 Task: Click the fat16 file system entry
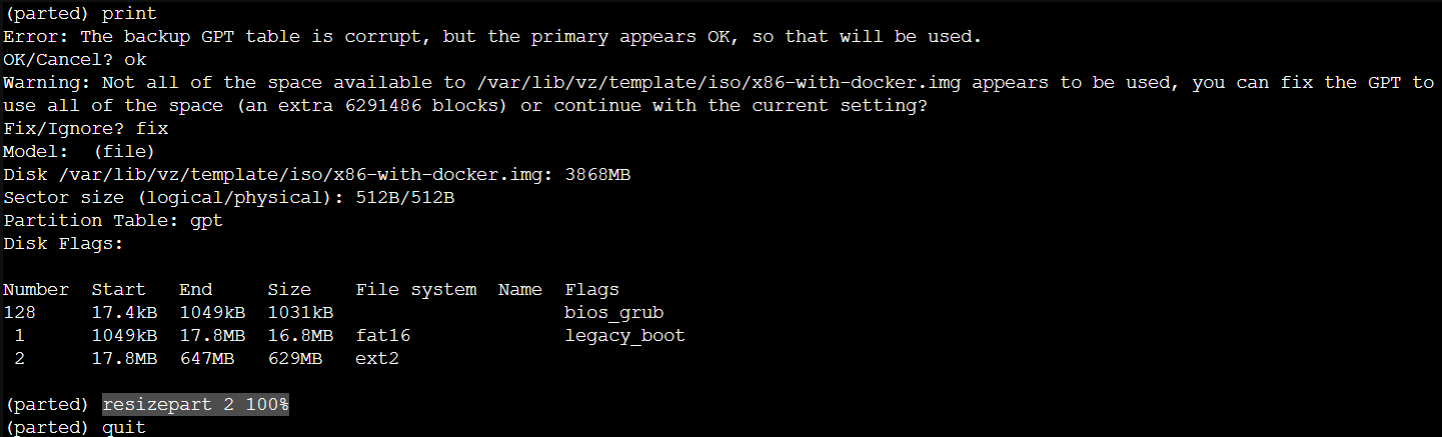pos(383,336)
